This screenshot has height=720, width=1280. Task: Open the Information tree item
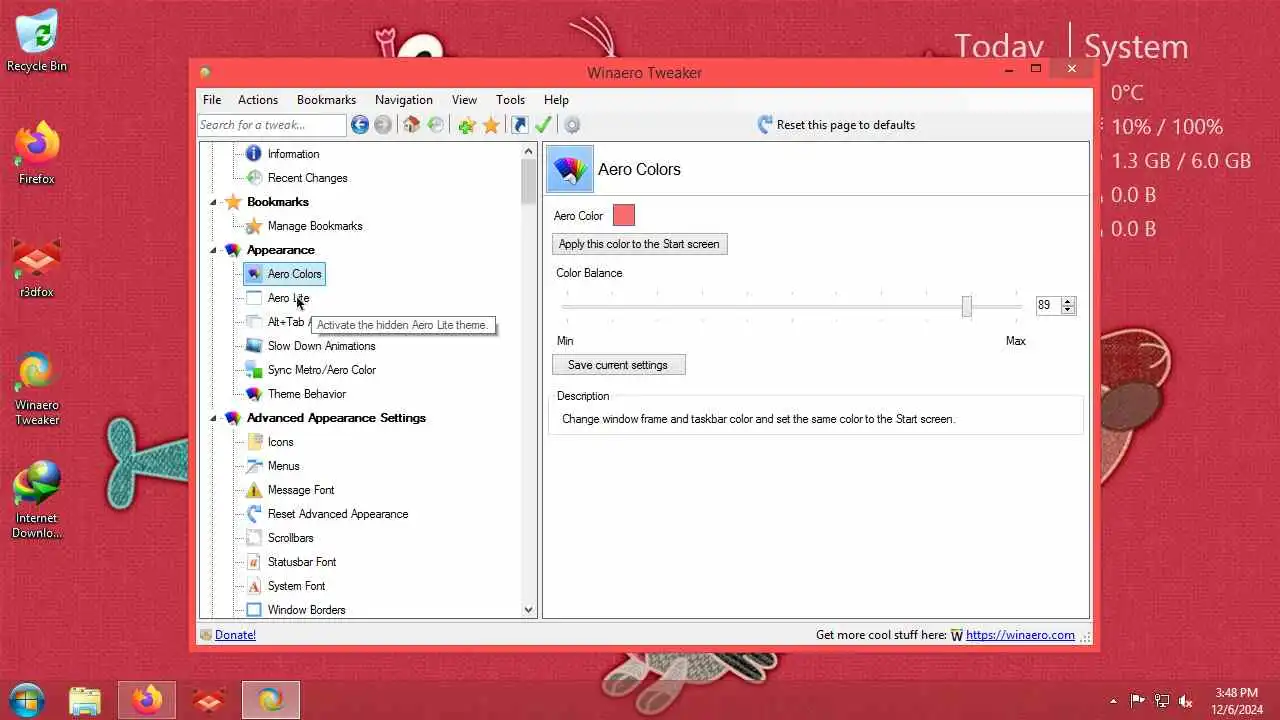click(293, 154)
